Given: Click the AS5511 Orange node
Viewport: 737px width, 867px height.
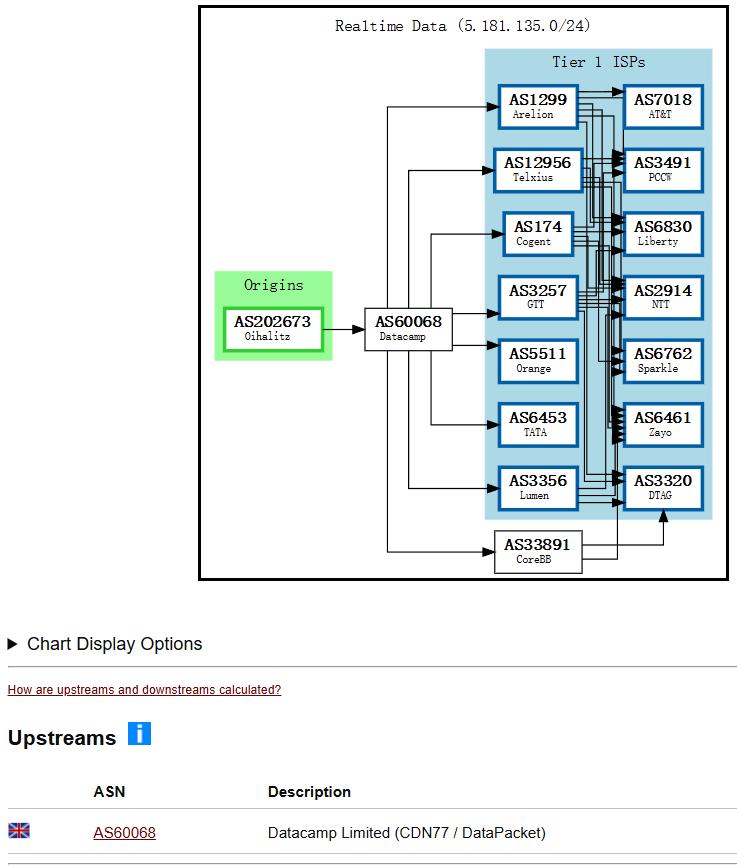Looking at the screenshot, I should (x=538, y=361).
